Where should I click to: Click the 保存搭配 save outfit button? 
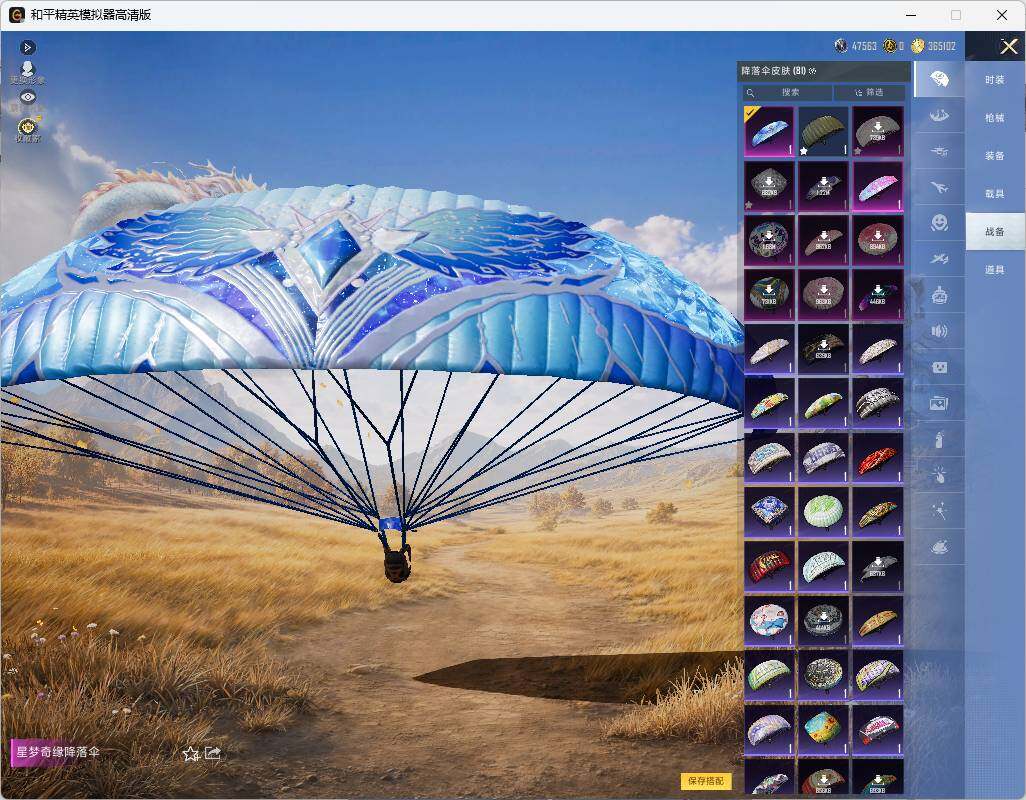706,780
